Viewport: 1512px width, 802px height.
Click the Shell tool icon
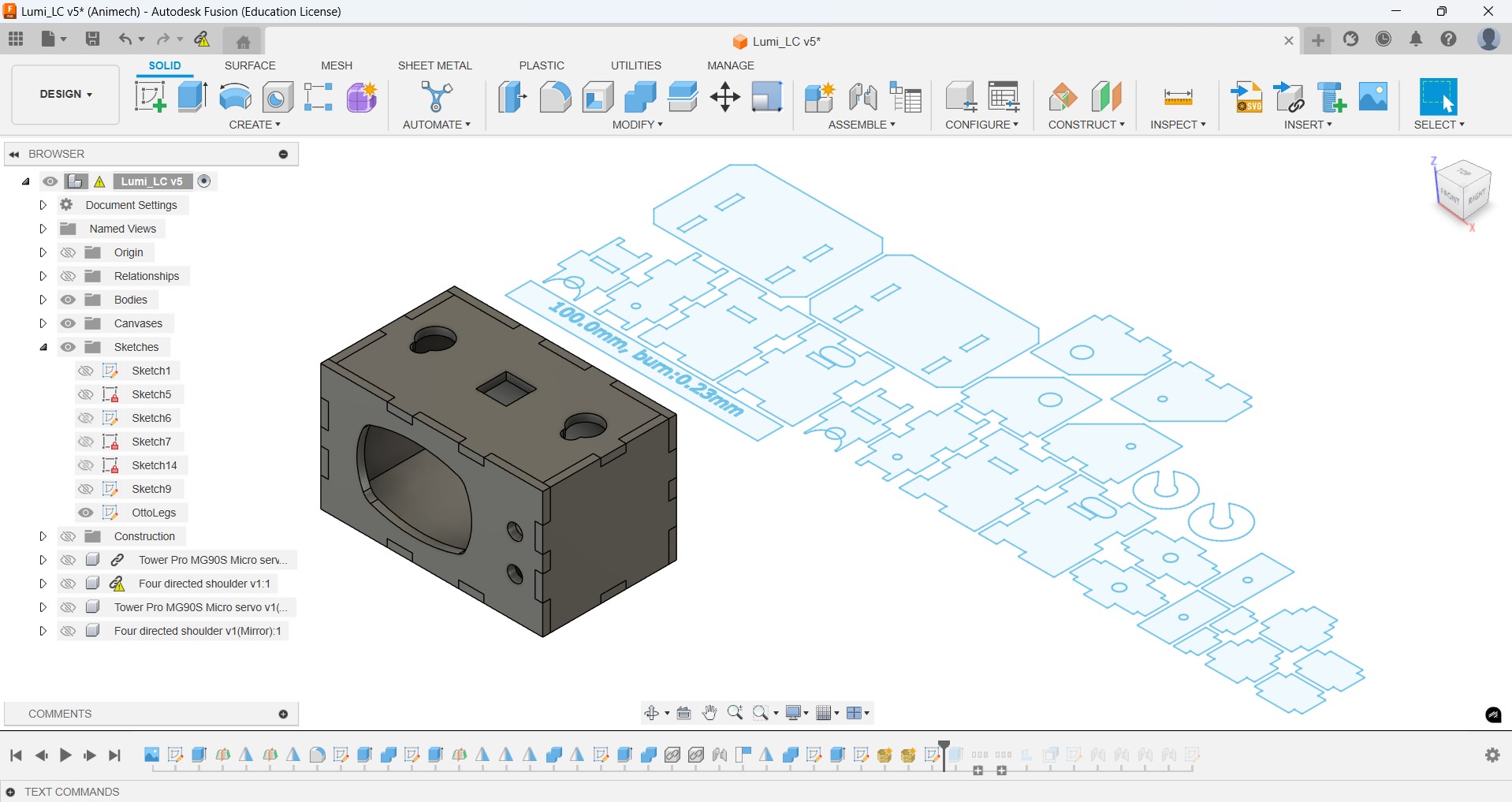coord(598,97)
